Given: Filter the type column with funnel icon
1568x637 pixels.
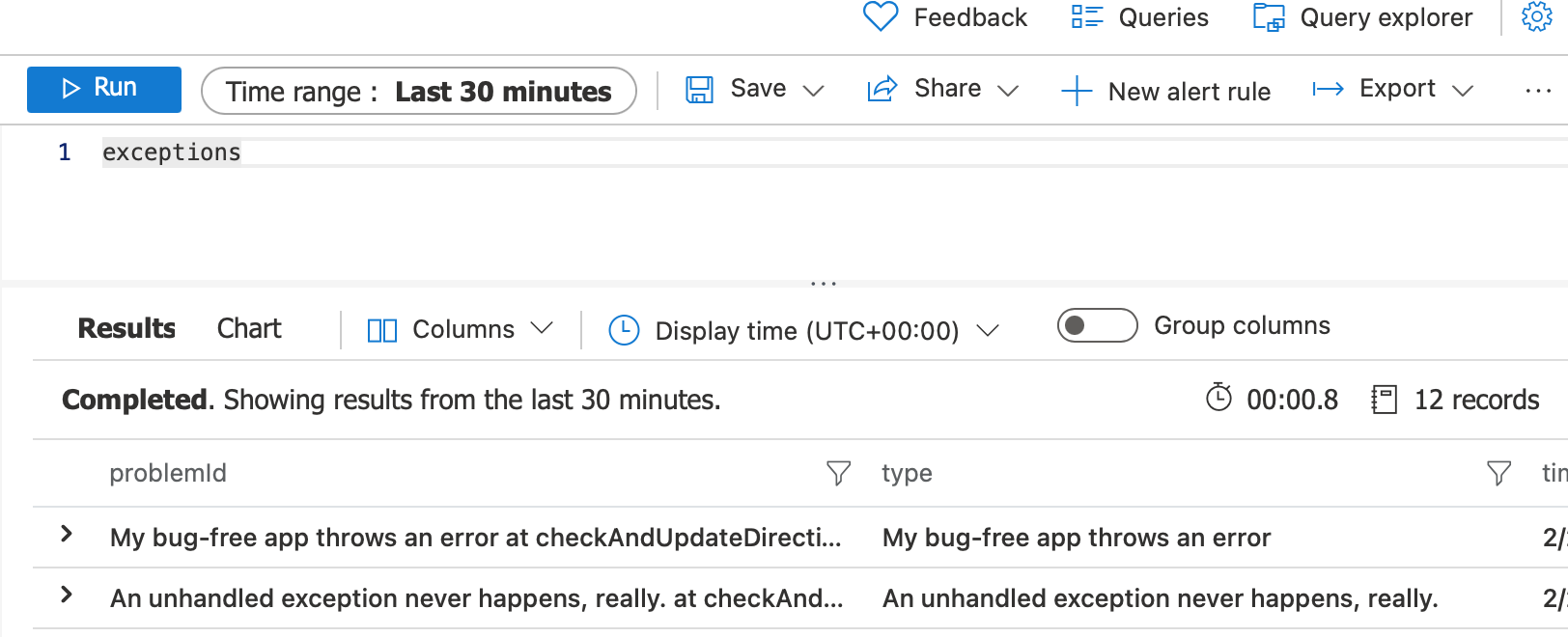Looking at the screenshot, I should point(1498,473).
